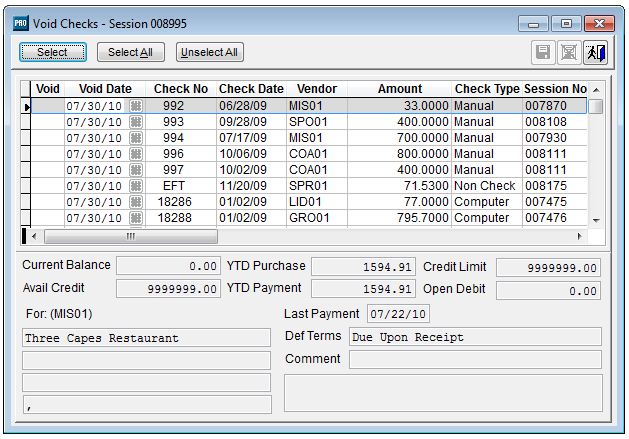Click the PRO application icon in title bar

click(x=20, y=23)
